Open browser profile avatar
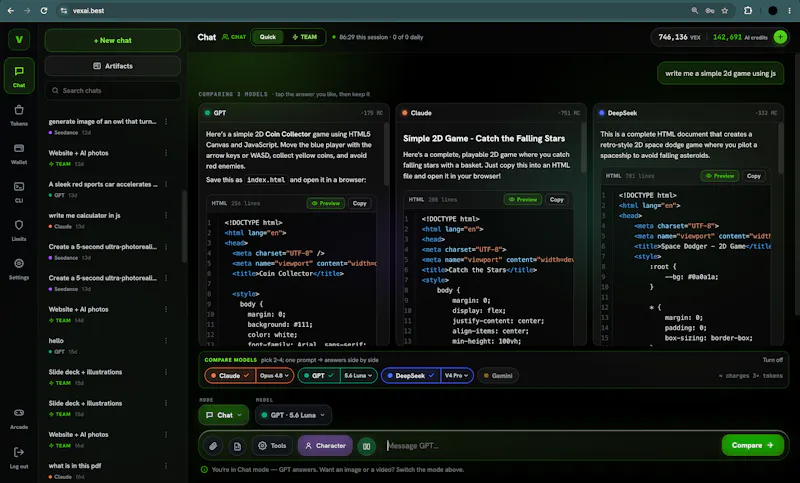The image size is (800, 483). (x=773, y=10)
